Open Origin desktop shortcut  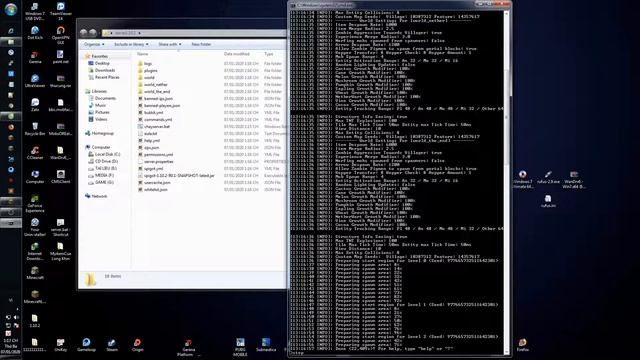(x=138, y=345)
